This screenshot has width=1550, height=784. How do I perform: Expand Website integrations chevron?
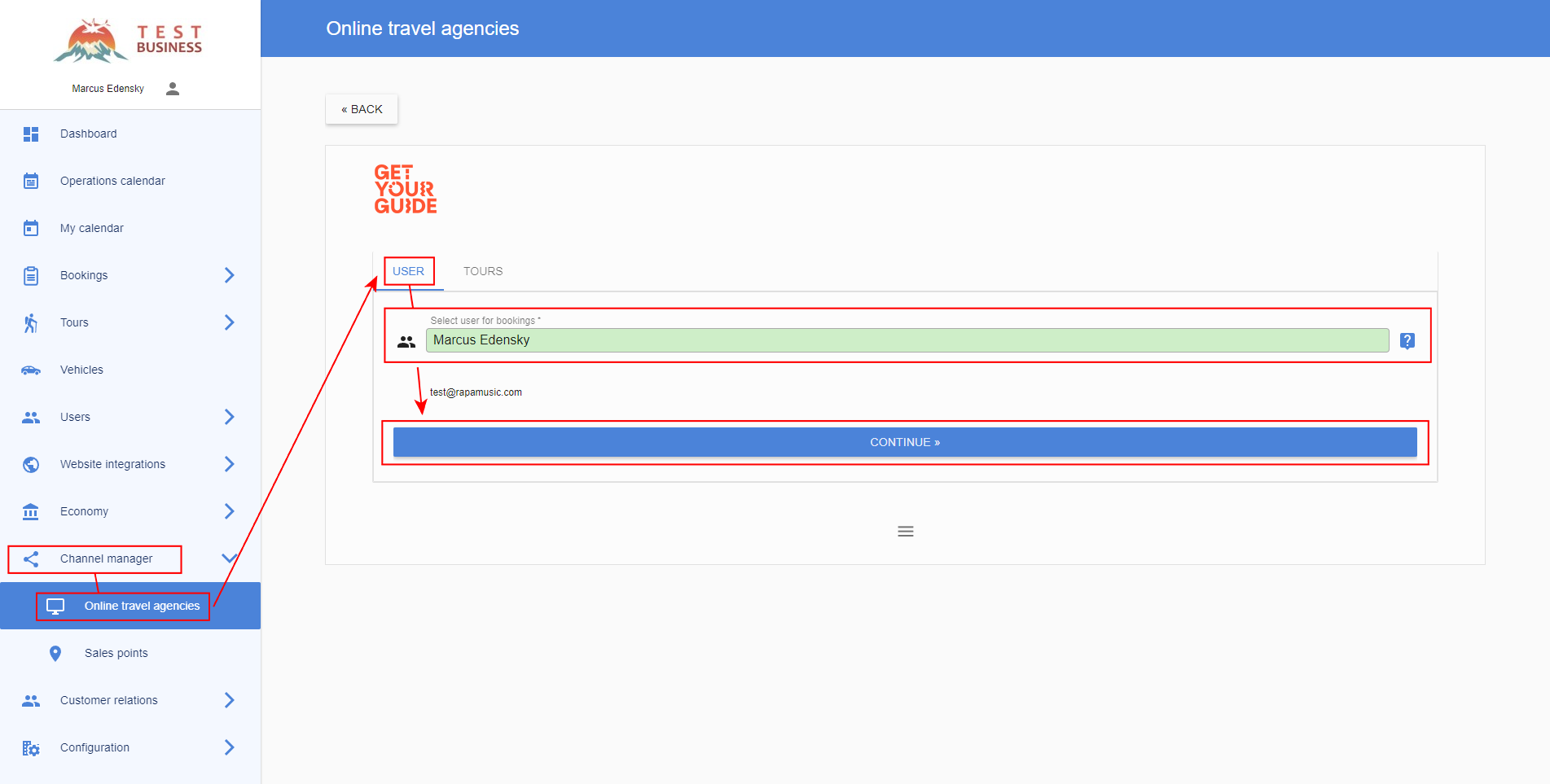229,465
